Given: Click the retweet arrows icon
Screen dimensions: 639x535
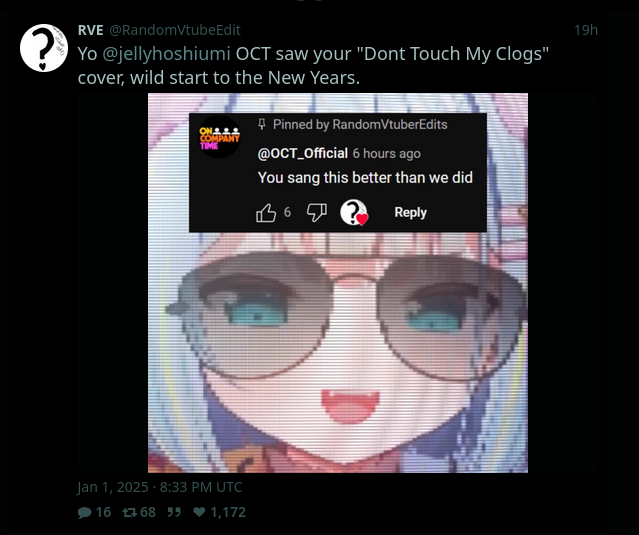Looking at the screenshot, I should tap(130, 512).
